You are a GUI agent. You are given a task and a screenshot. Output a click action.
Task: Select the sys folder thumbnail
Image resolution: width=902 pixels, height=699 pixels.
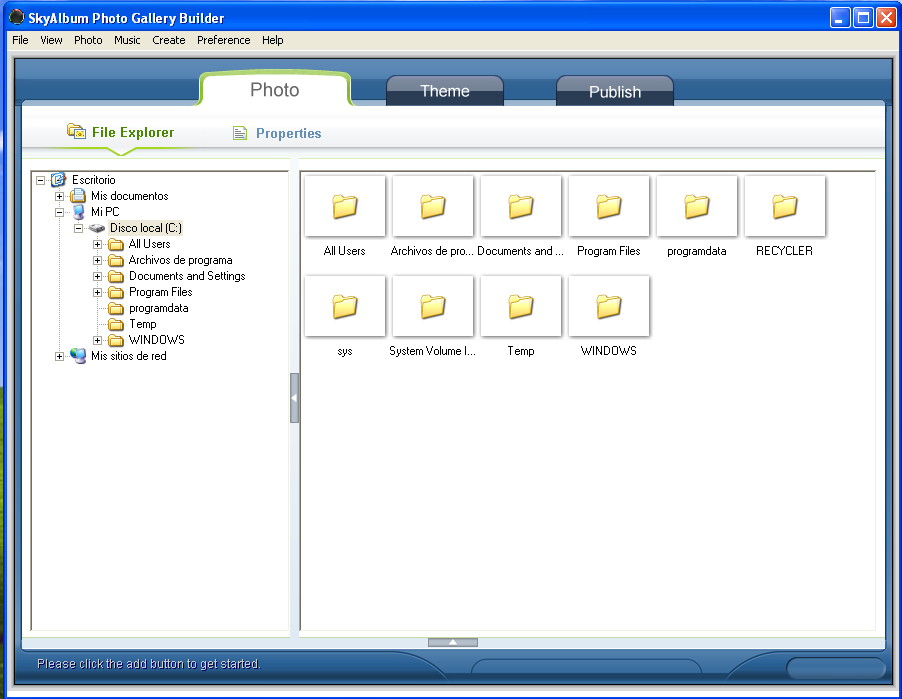click(x=345, y=306)
